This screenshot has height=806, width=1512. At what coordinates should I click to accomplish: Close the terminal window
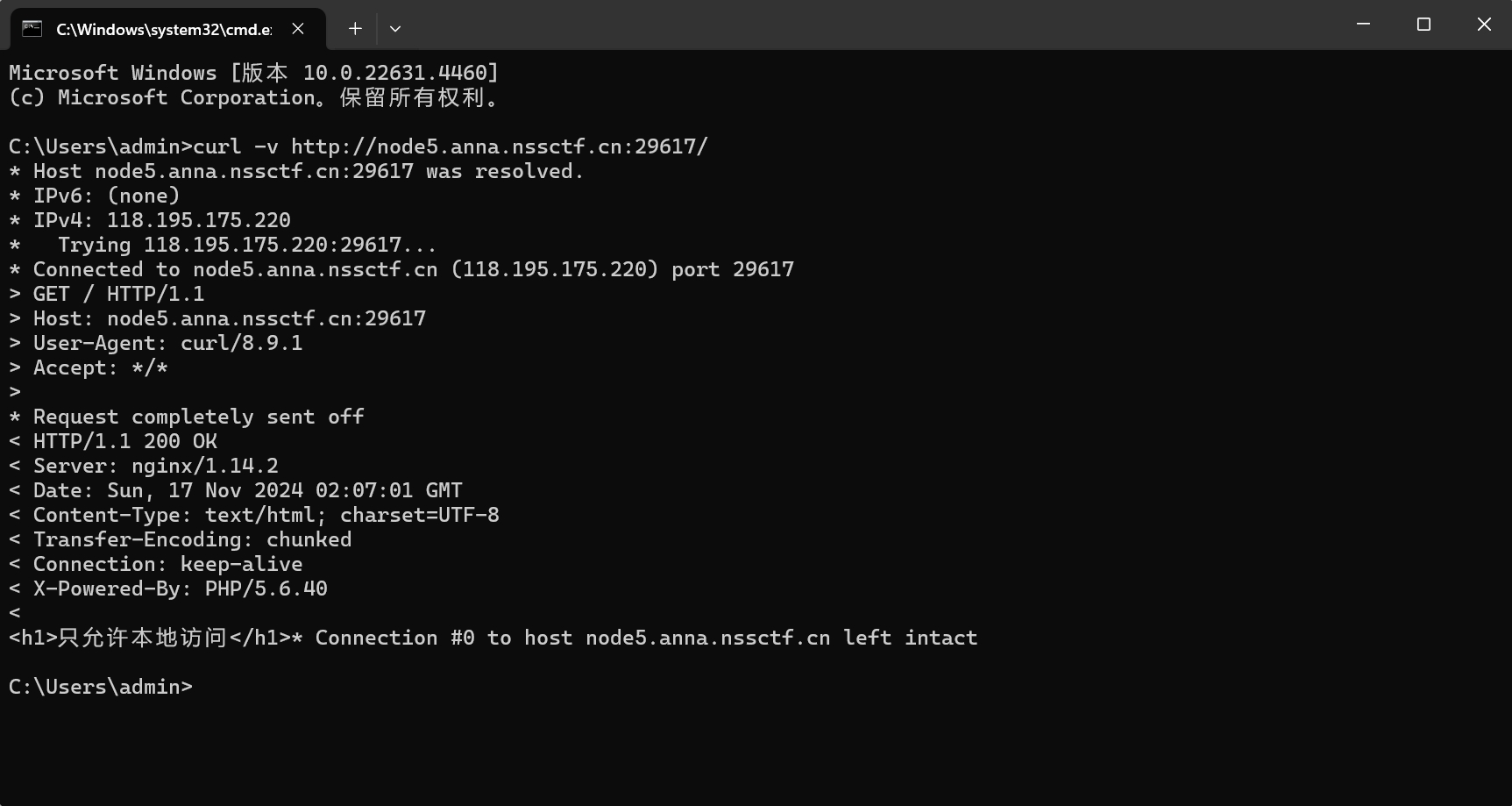point(1484,25)
